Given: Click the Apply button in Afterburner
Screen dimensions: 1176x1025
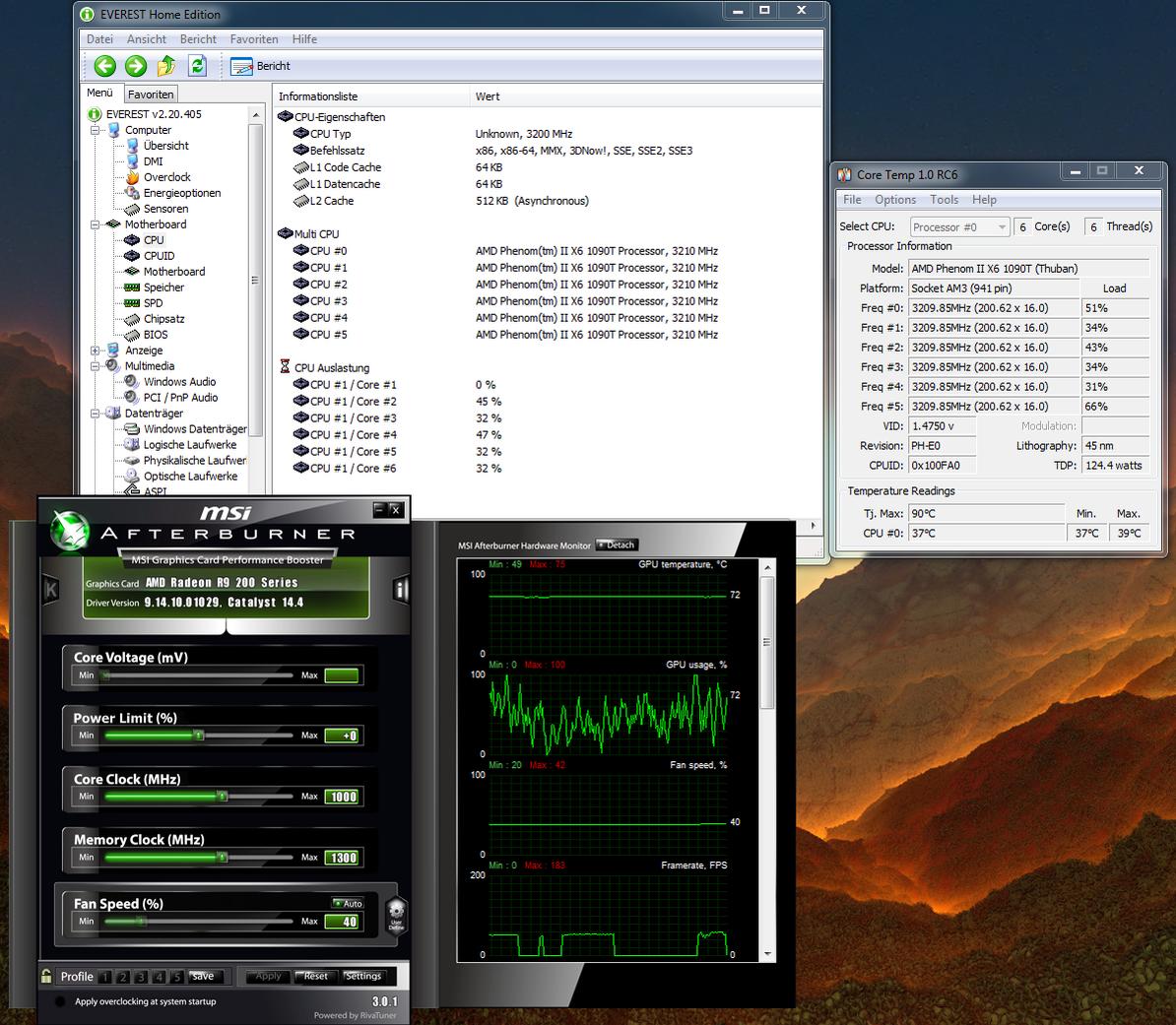Looking at the screenshot, I should pos(268,977).
